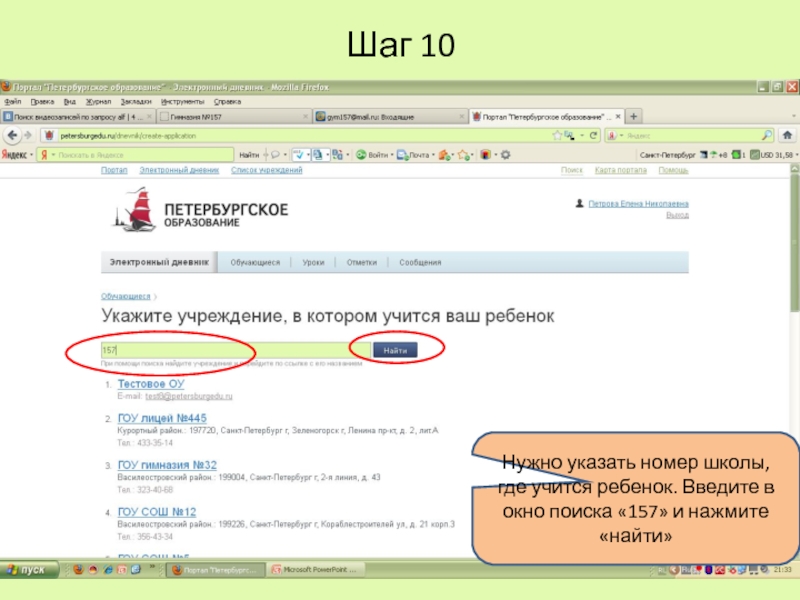Image resolution: width=800 pixels, height=600 pixels.
Task: Switch to gym157@mail.ru Входящие tab
Action: [390, 117]
